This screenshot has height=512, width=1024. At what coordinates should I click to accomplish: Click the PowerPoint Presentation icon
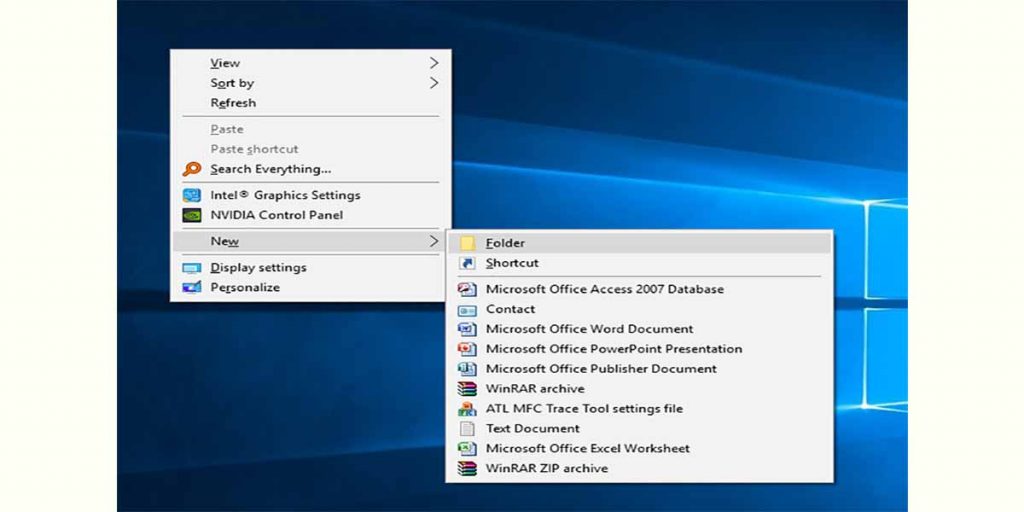coord(467,349)
